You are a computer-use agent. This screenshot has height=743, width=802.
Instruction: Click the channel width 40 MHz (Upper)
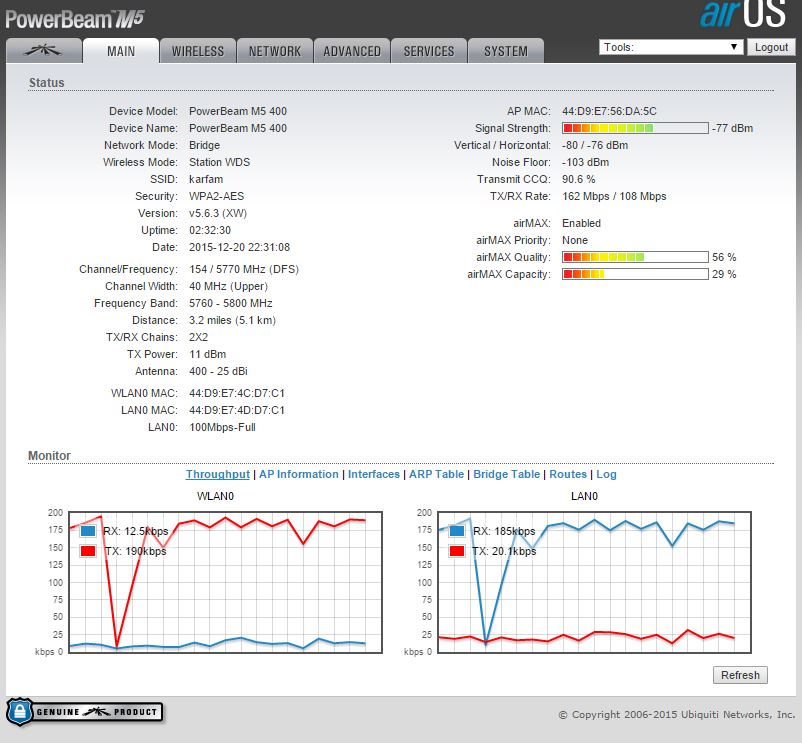tap(228, 286)
